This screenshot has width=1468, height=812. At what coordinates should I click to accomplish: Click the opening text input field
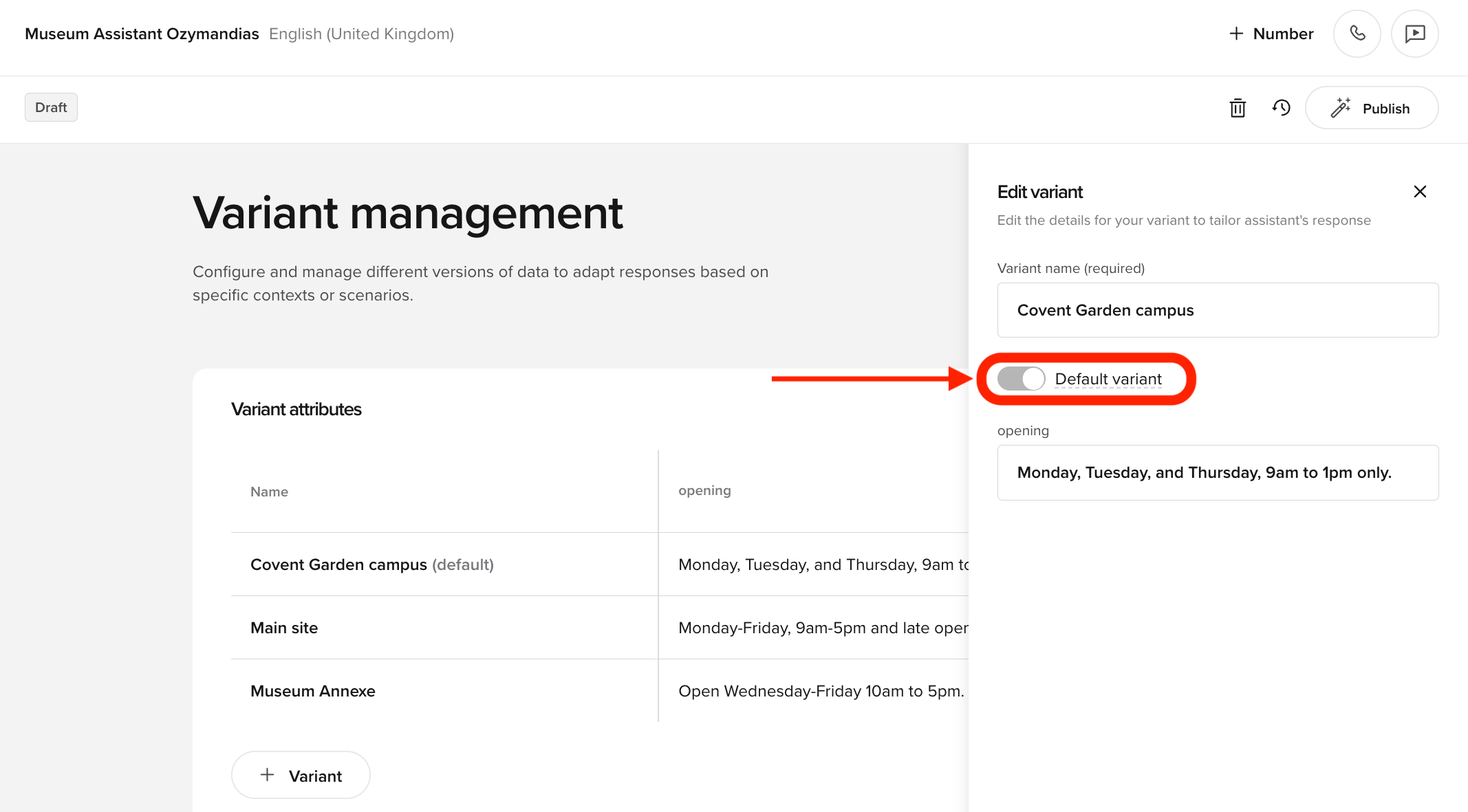point(1218,472)
